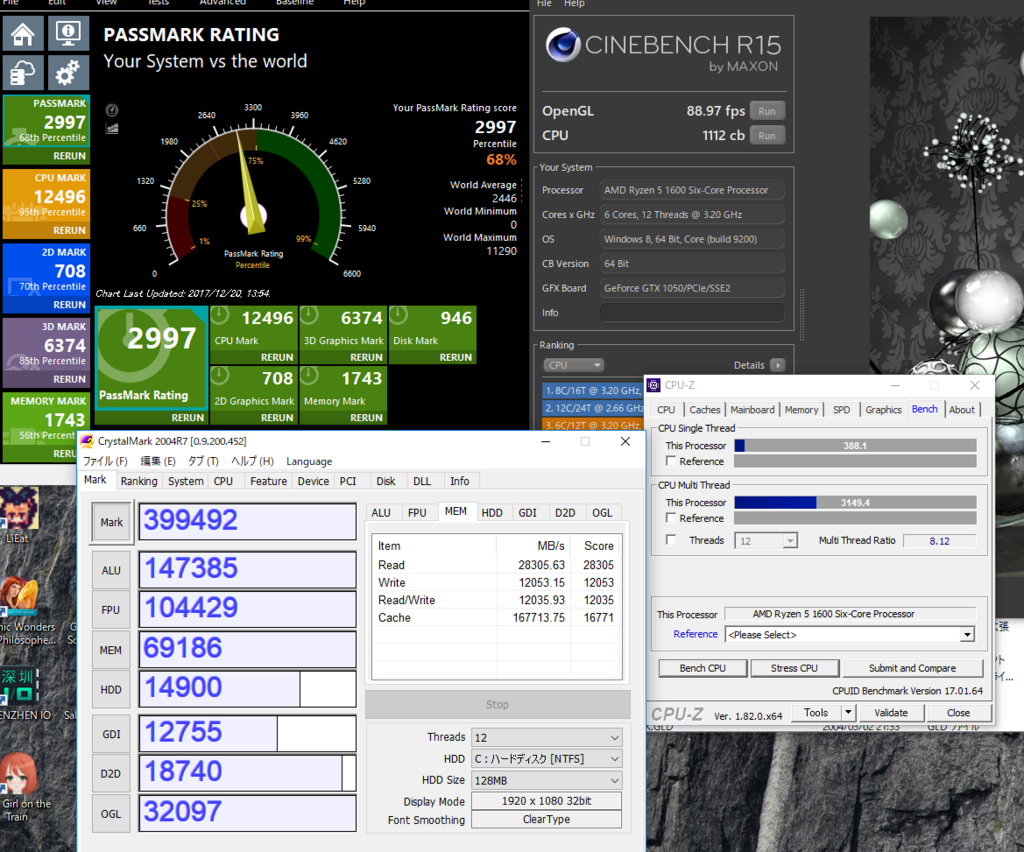The width and height of the screenshot is (1024, 852).
Task: Open the CrystalMark Threads dropdown
Action: point(547,737)
